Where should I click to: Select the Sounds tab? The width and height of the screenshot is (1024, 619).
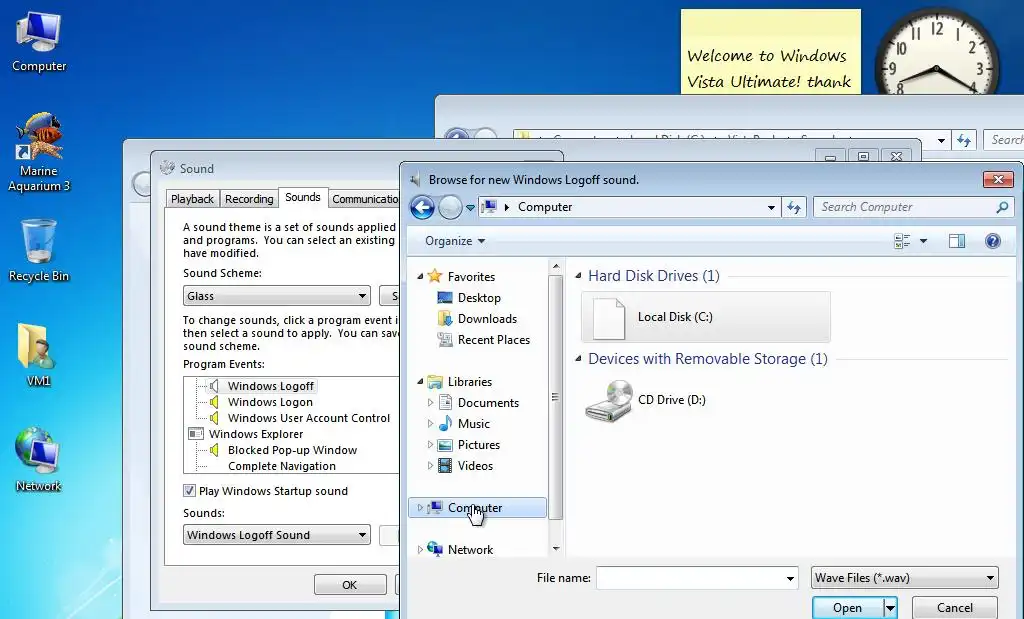(302, 197)
